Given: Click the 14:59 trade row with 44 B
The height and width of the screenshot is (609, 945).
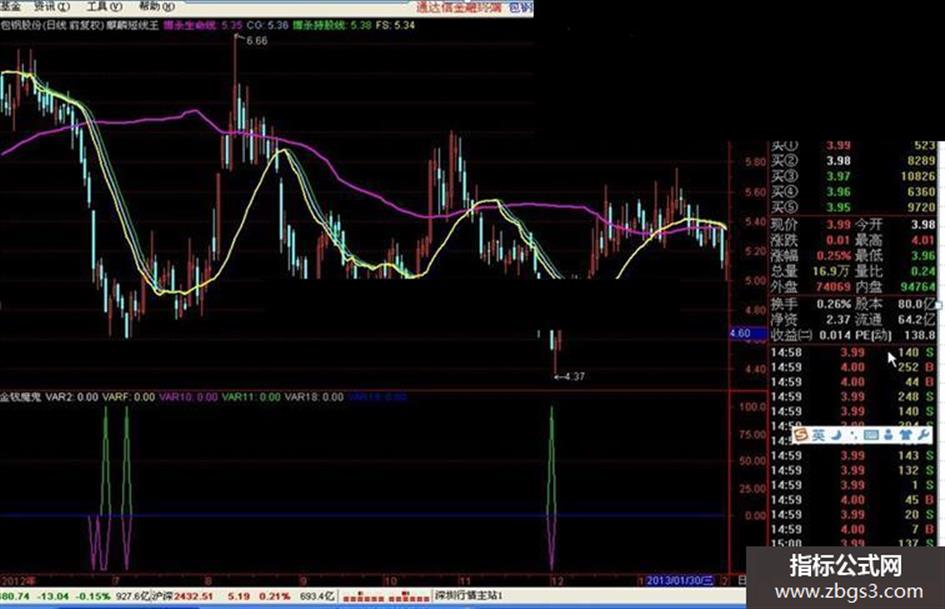Looking at the screenshot, I should click(853, 382).
